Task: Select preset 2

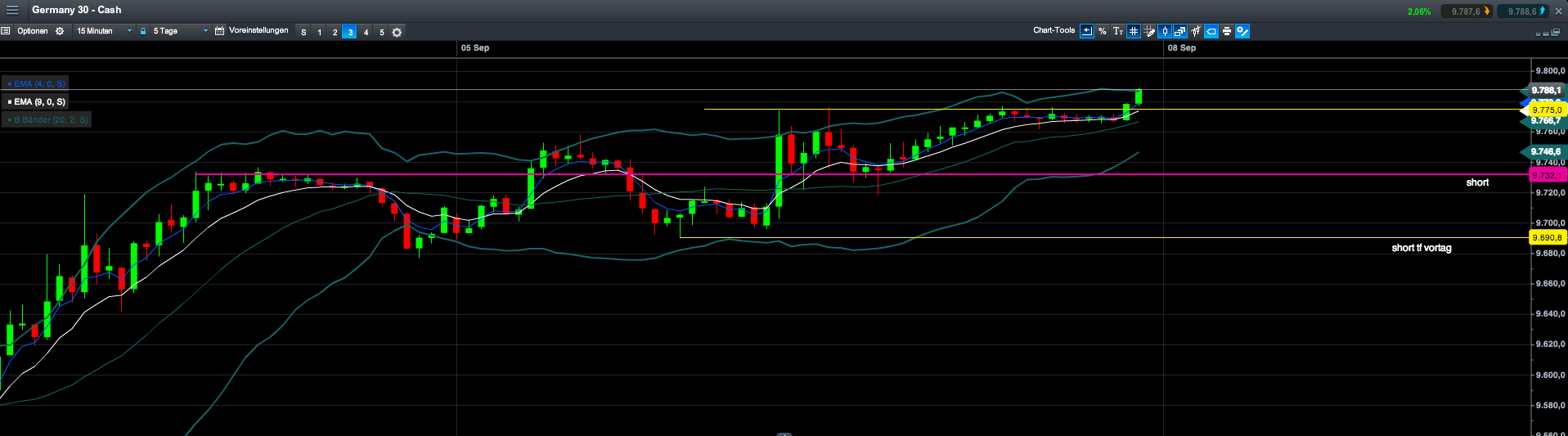Action: [x=335, y=32]
